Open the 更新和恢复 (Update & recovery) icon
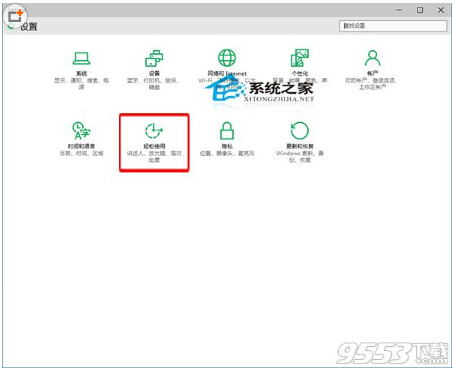Screen dimensions: 454x369 (300, 131)
